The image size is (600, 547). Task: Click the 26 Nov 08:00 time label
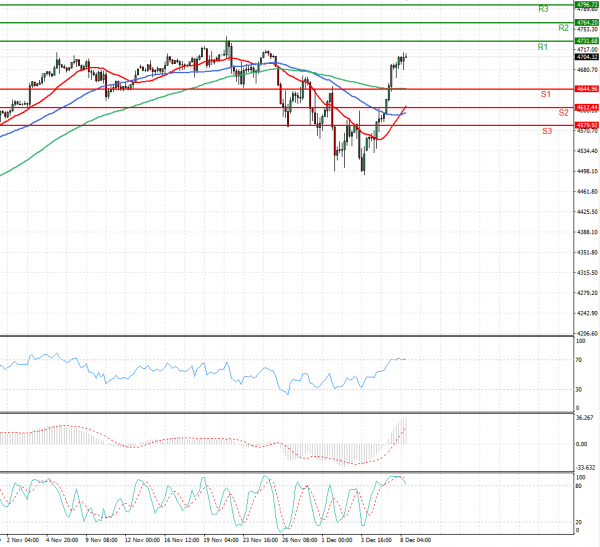point(300,540)
